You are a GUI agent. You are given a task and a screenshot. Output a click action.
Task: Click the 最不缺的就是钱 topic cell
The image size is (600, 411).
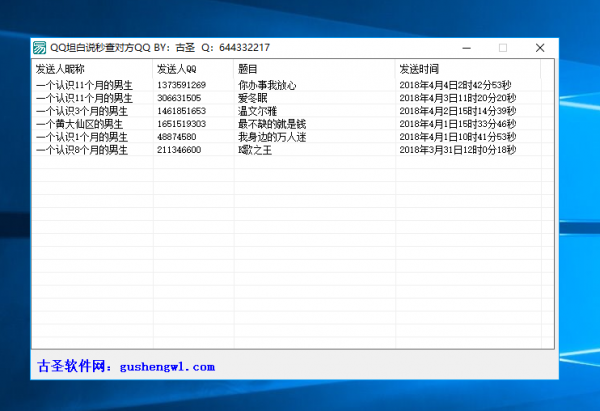pyautogui.click(x=272, y=124)
